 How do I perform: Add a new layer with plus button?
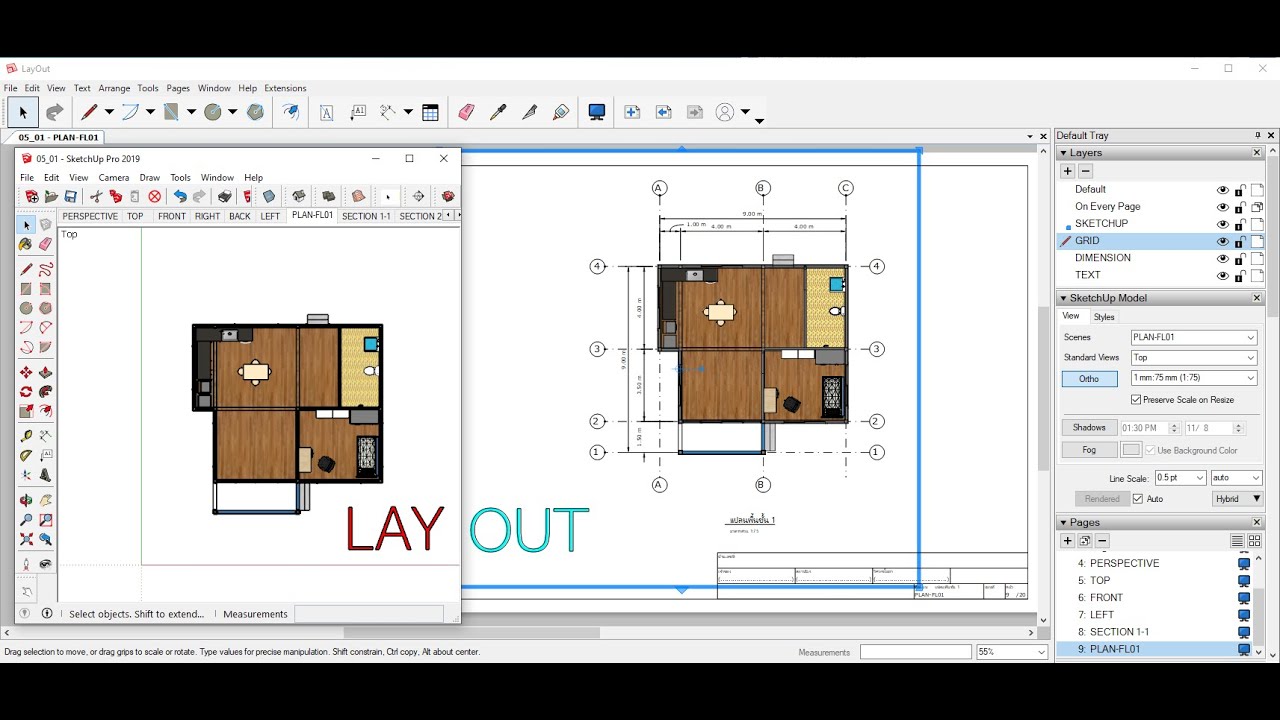coord(1068,172)
